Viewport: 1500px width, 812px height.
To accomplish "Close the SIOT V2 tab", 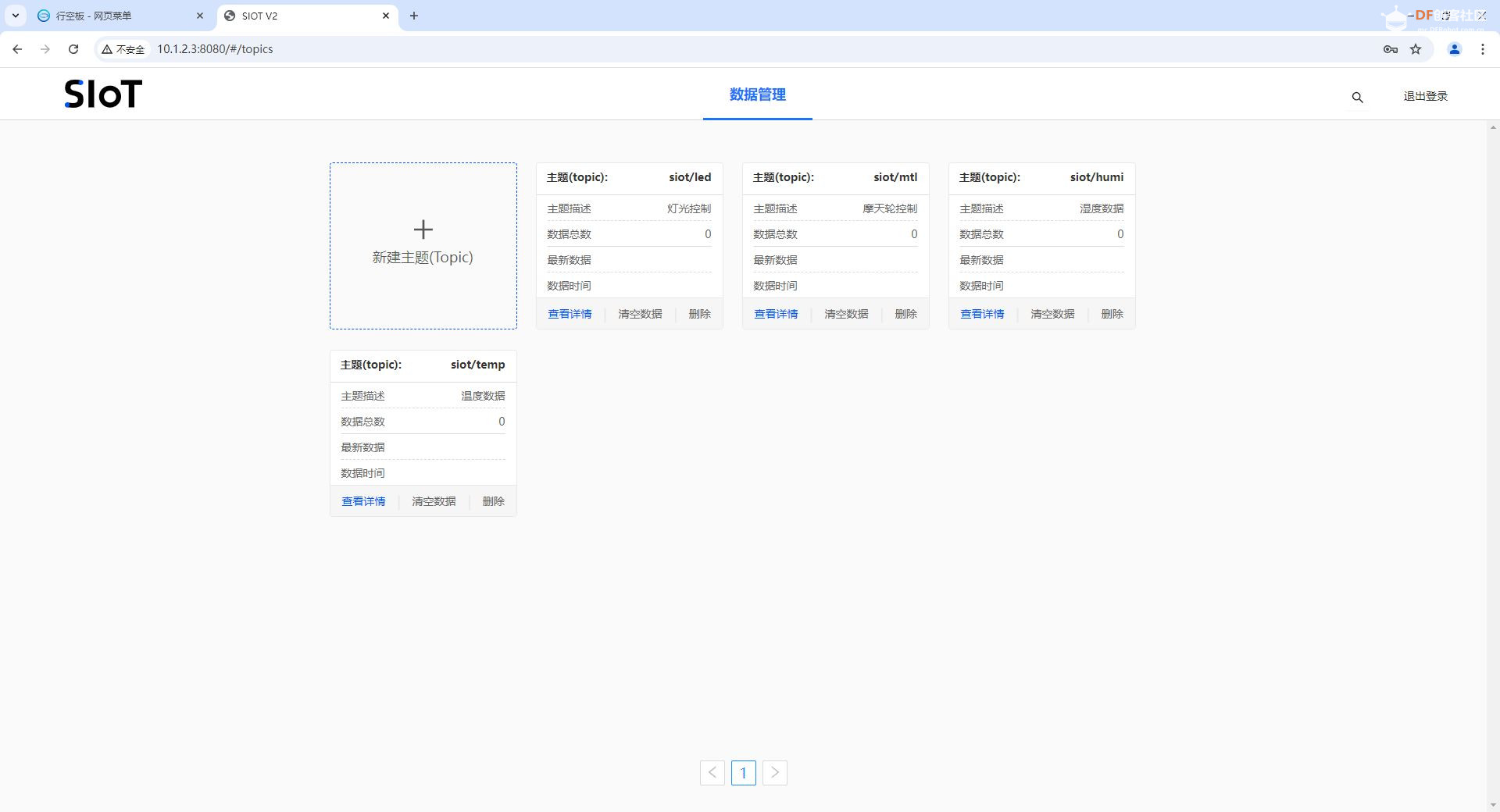I will (386, 16).
